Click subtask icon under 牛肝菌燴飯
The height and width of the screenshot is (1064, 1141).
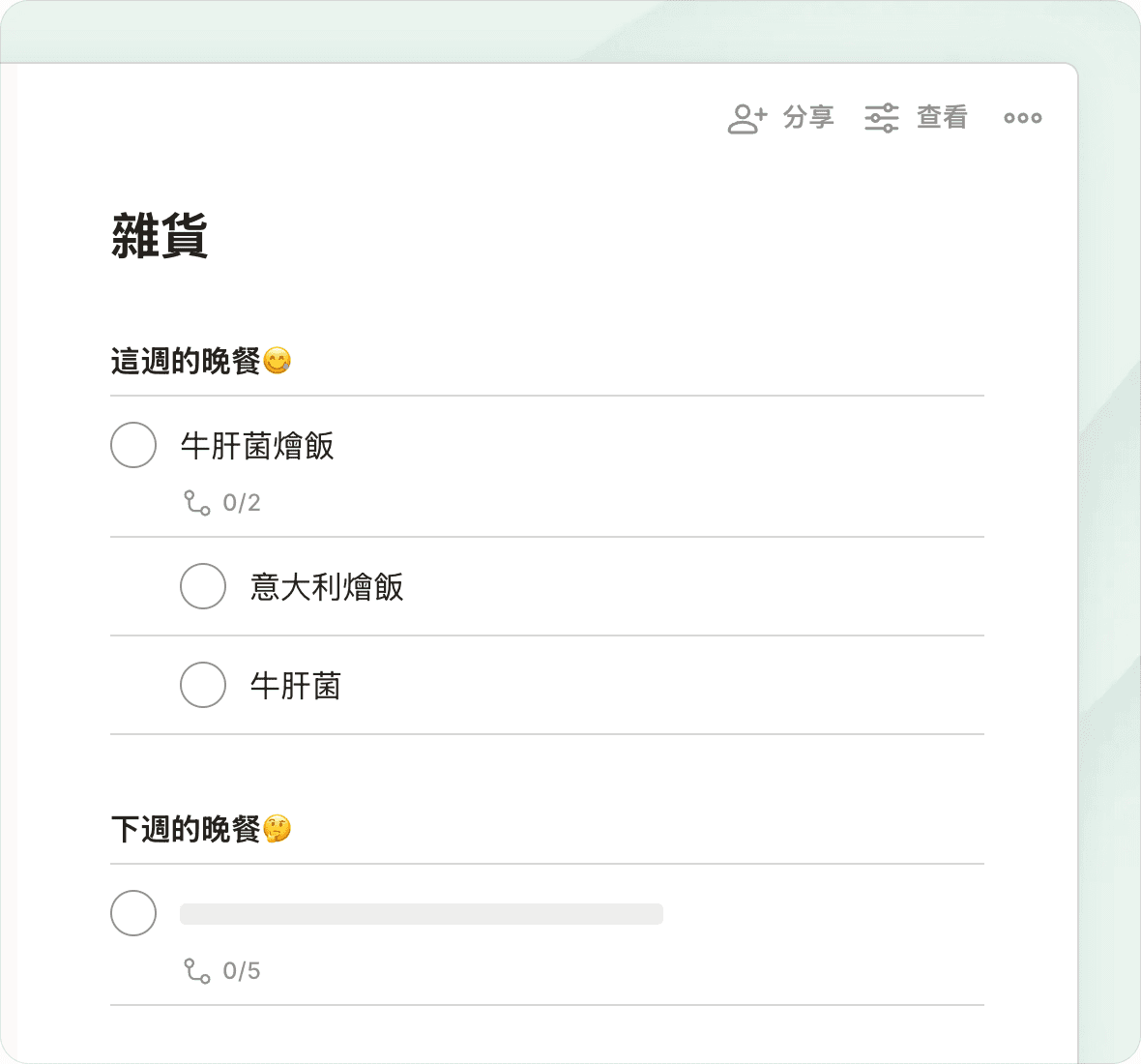197,503
